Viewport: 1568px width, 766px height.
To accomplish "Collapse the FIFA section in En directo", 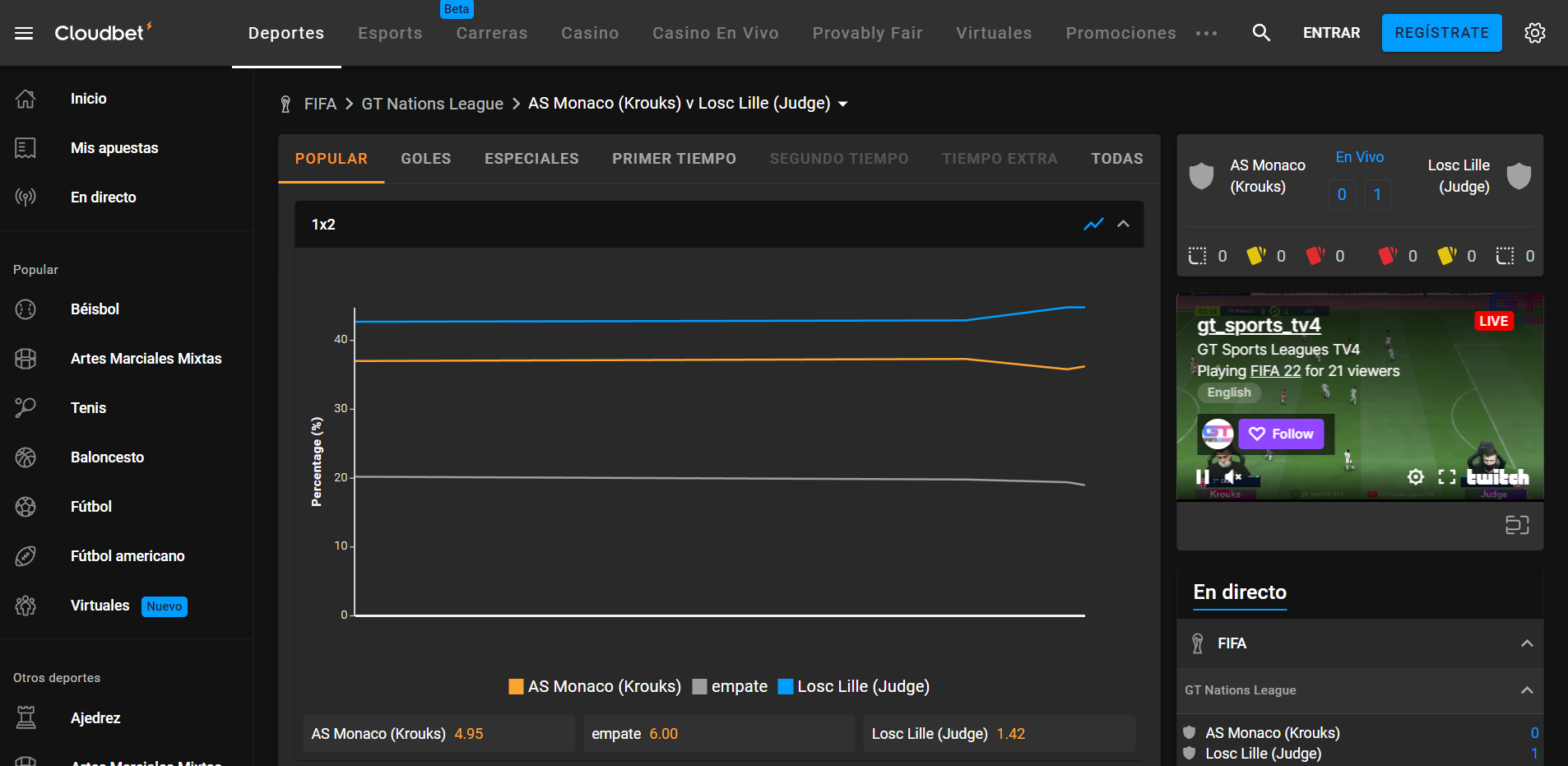I will click(x=1527, y=643).
